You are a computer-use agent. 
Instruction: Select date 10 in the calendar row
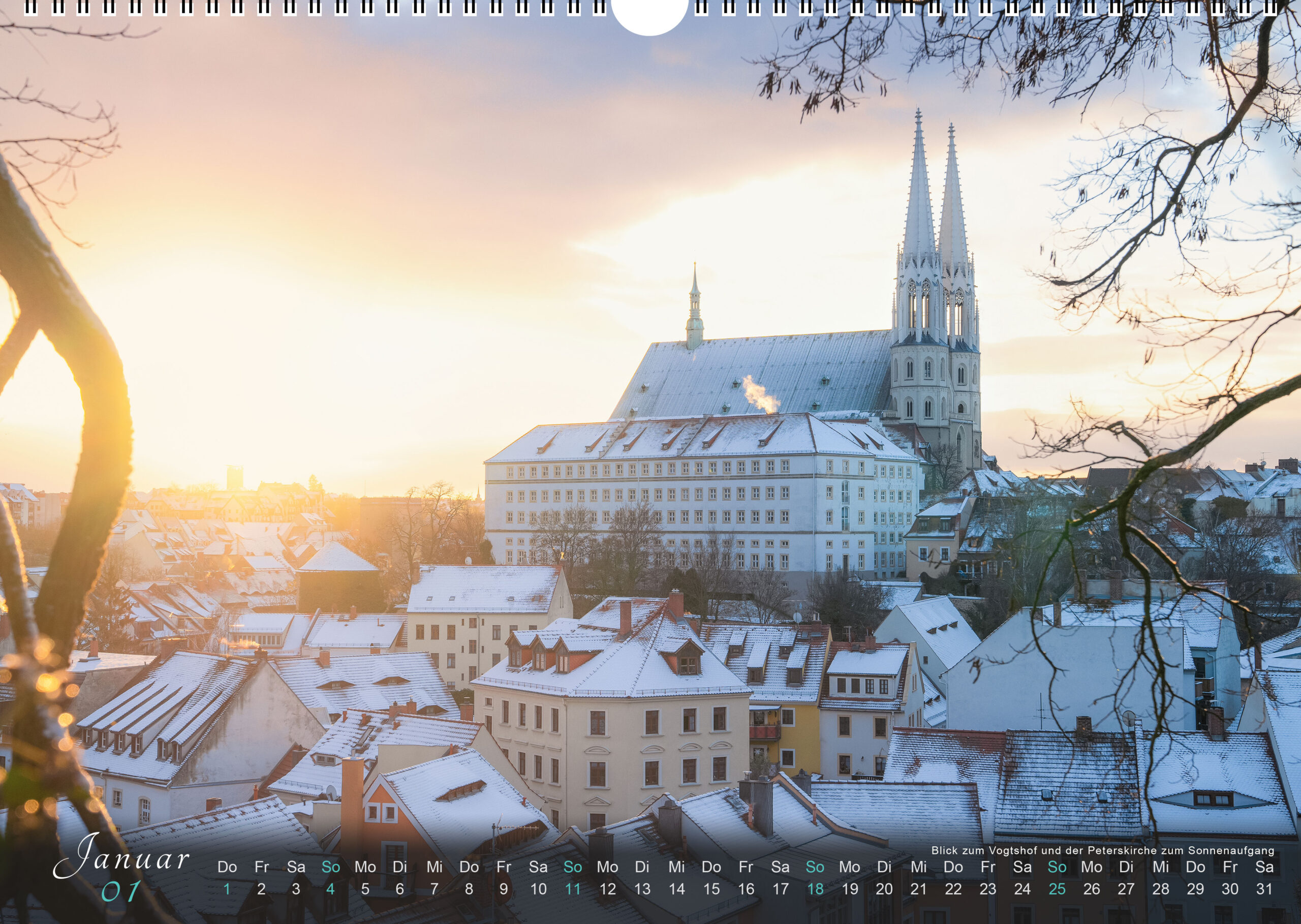[x=538, y=889]
